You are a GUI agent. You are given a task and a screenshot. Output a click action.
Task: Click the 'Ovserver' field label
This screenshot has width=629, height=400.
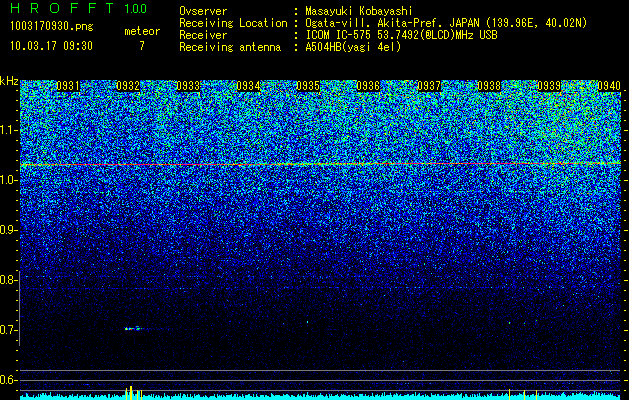tap(203, 11)
